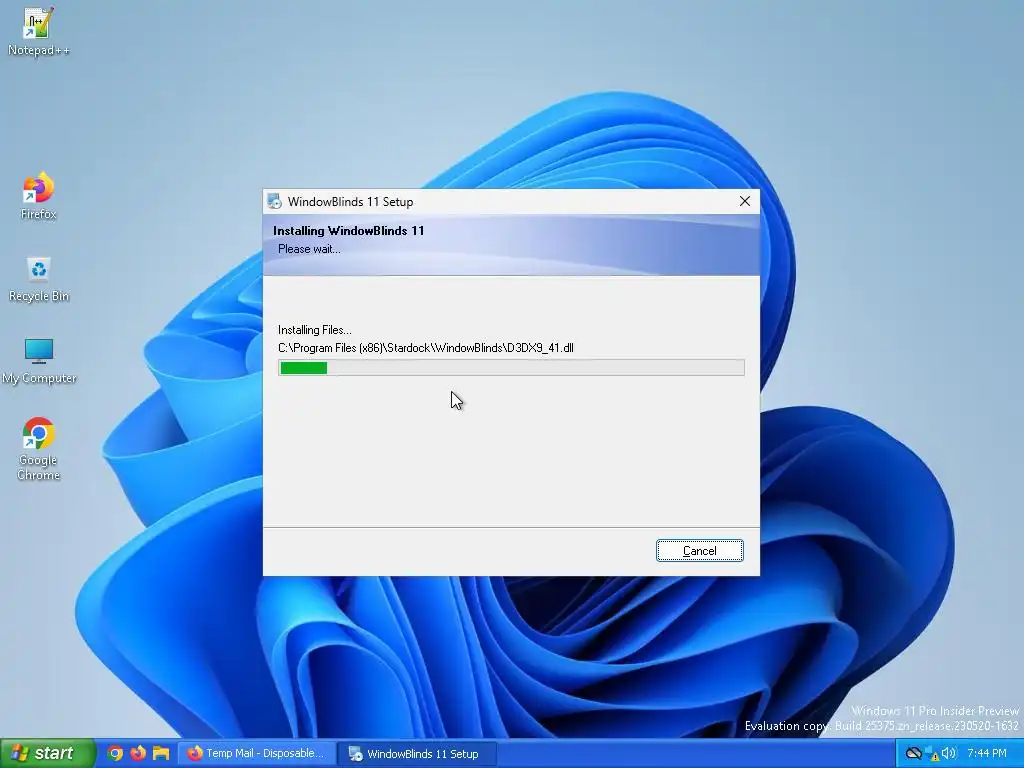Launch Chrome from the quick launch bar
1024x768 pixels.
coord(115,753)
